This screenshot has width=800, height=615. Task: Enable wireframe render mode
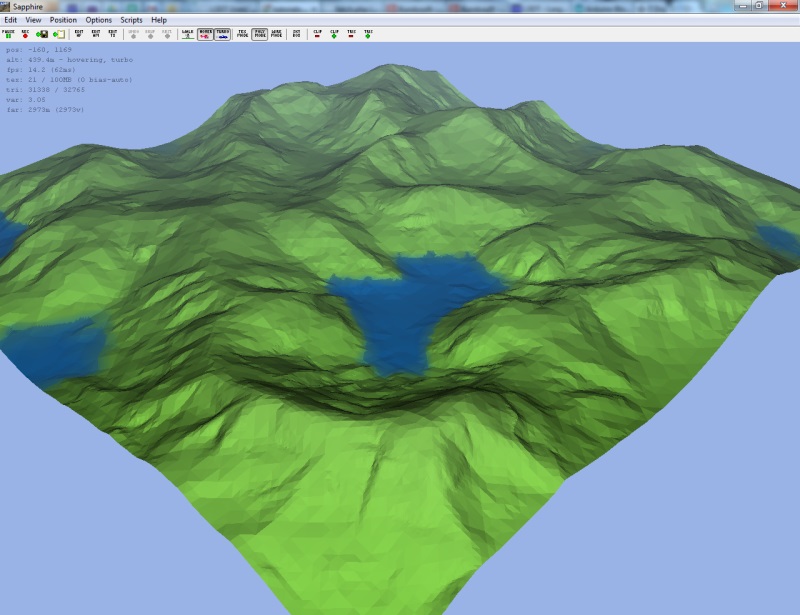(276, 33)
